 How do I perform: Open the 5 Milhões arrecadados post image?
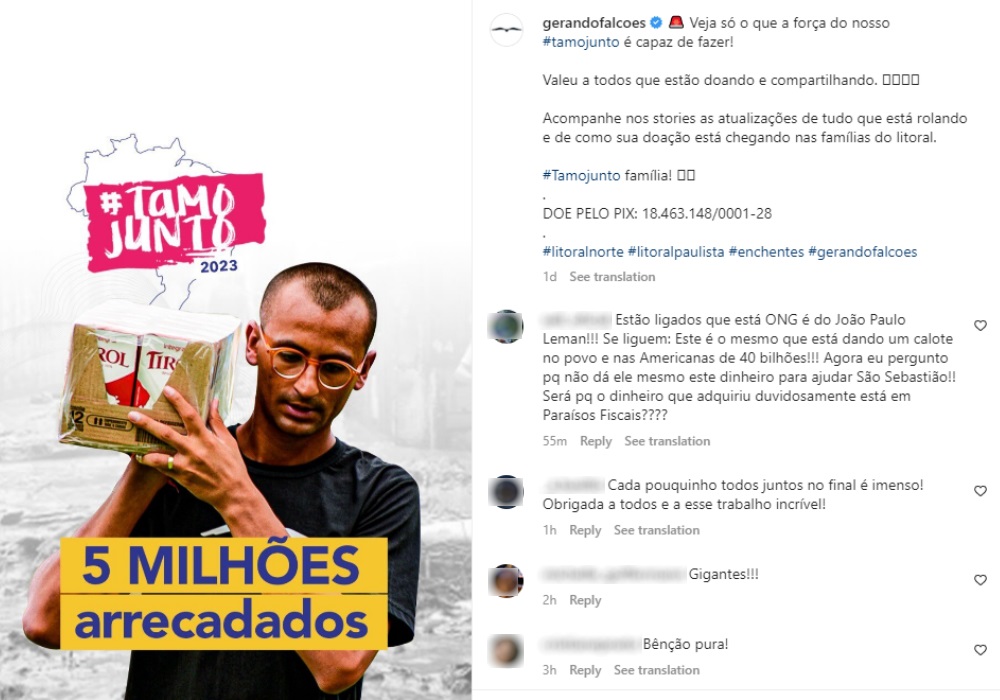tap(236, 350)
